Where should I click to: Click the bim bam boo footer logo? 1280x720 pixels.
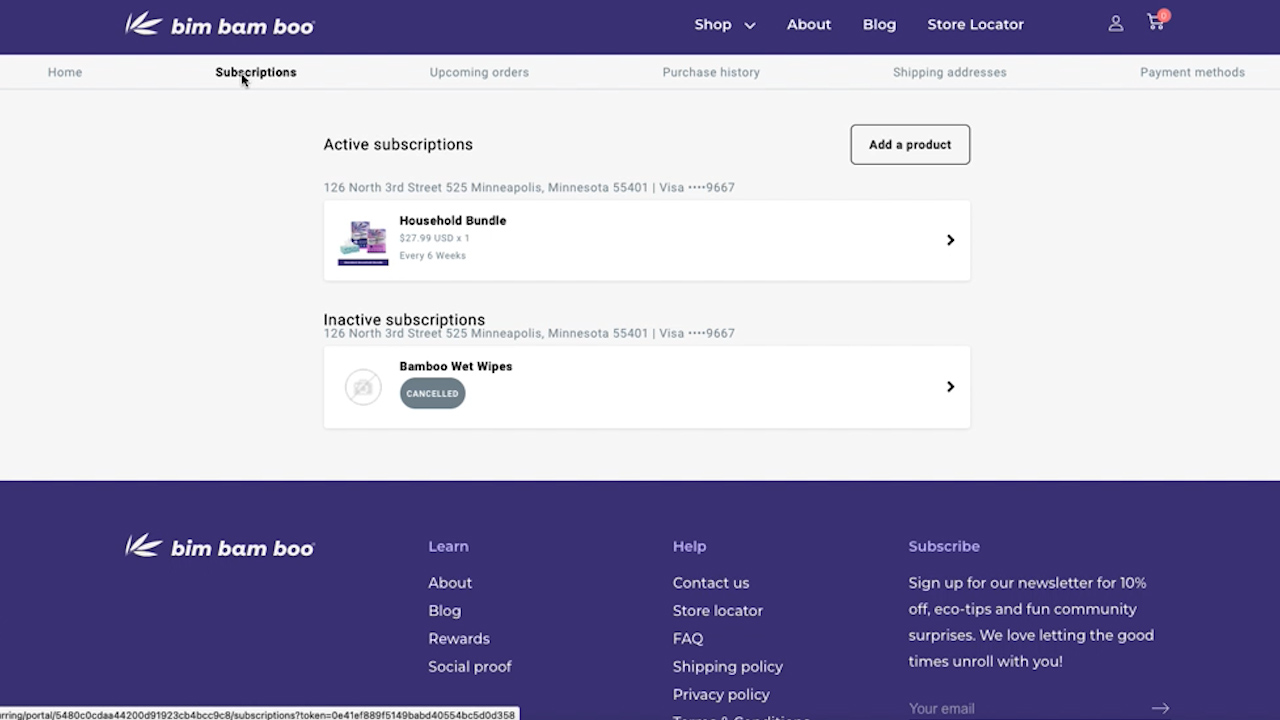(x=220, y=546)
